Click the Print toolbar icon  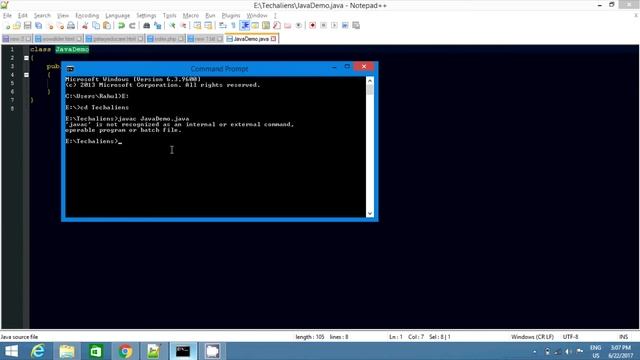(x=71, y=26)
